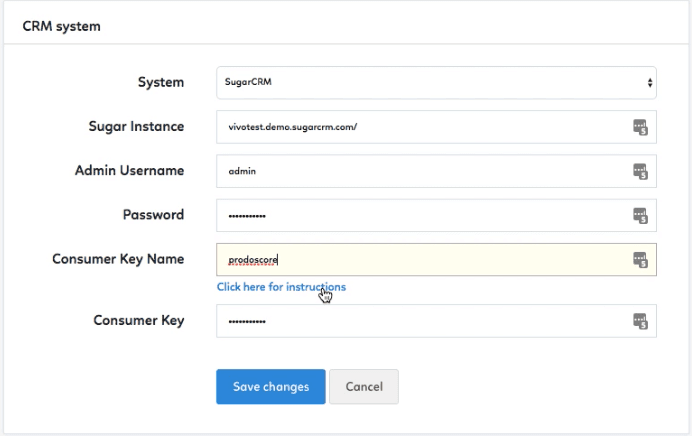This screenshot has height=436, width=692.
Task: Click the Admin Username label
Action: (129, 171)
